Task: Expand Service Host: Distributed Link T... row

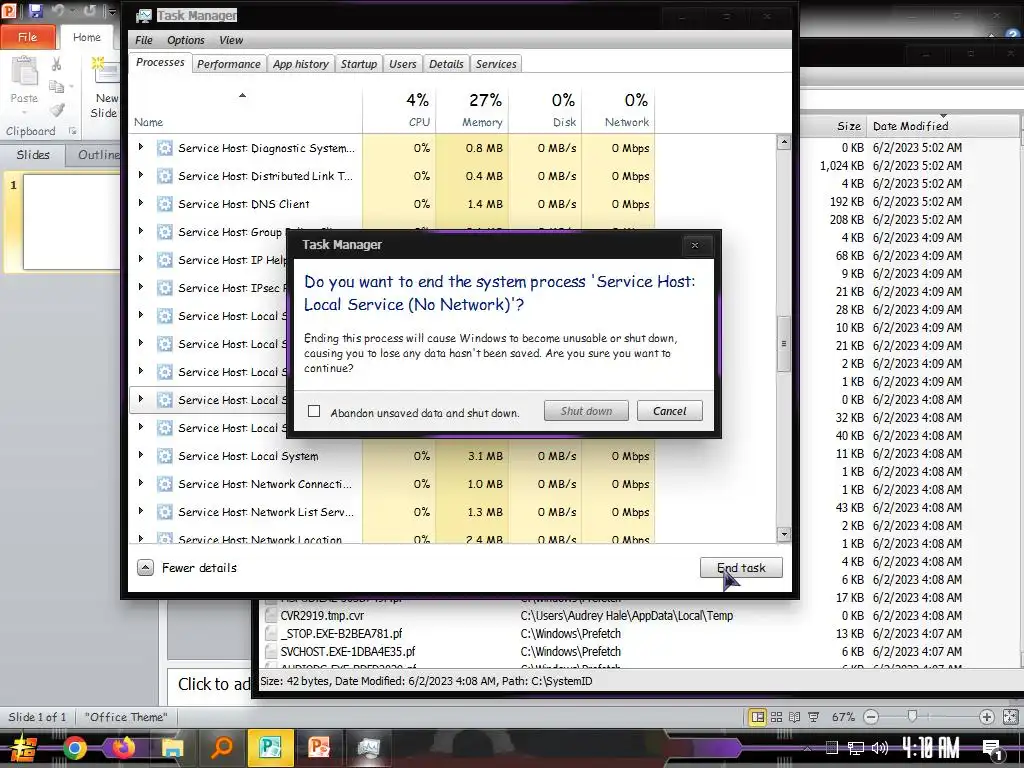Action: (x=140, y=175)
